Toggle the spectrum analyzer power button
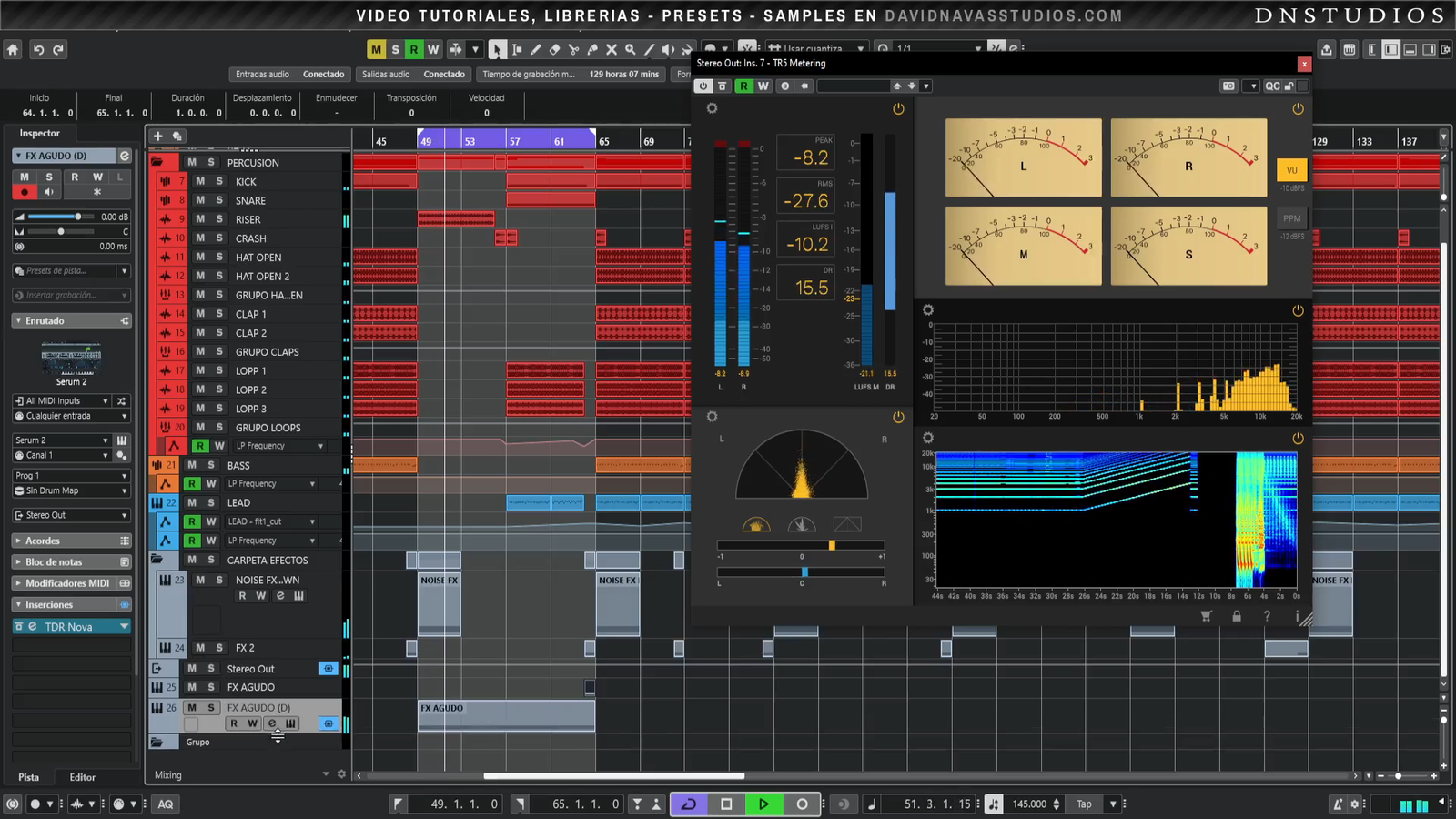The image size is (1456, 819). point(1298,310)
